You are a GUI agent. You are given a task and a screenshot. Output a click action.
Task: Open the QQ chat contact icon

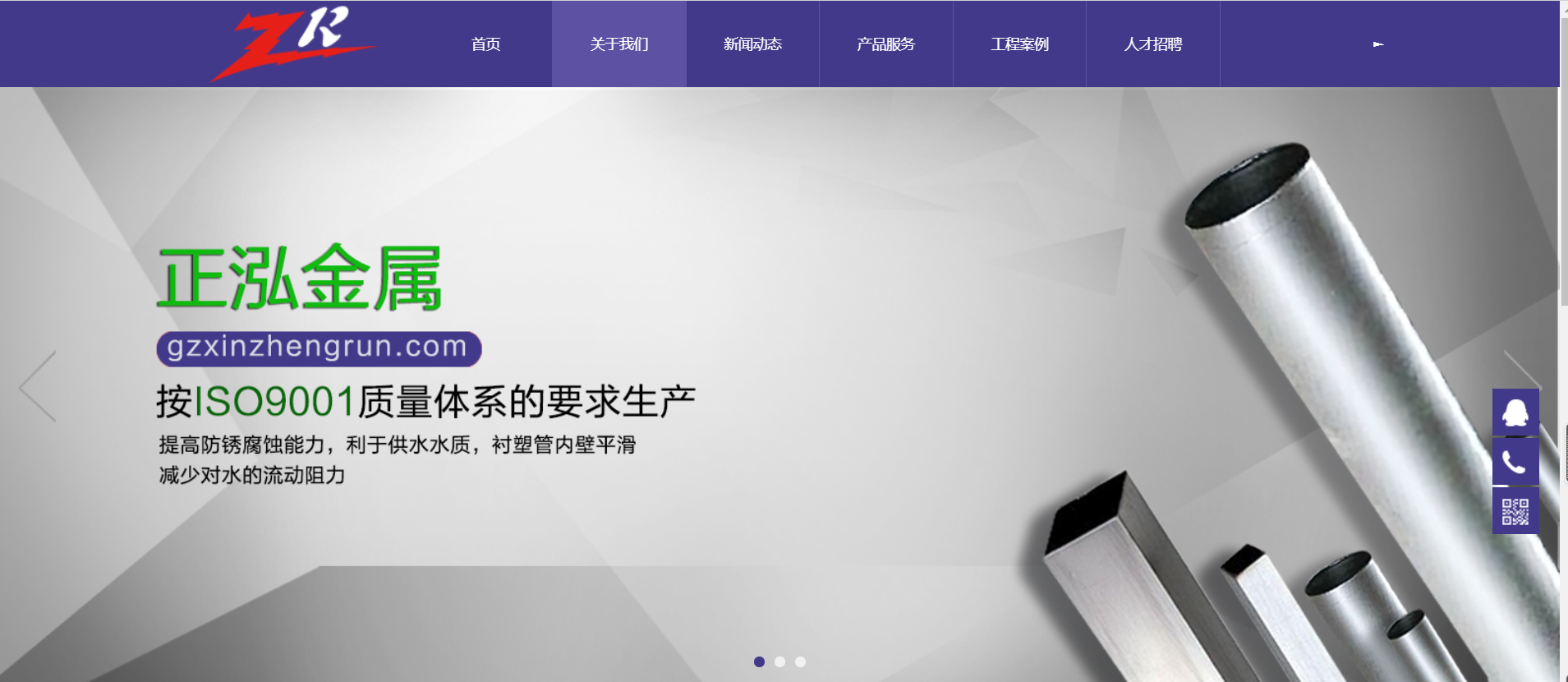tap(1515, 412)
